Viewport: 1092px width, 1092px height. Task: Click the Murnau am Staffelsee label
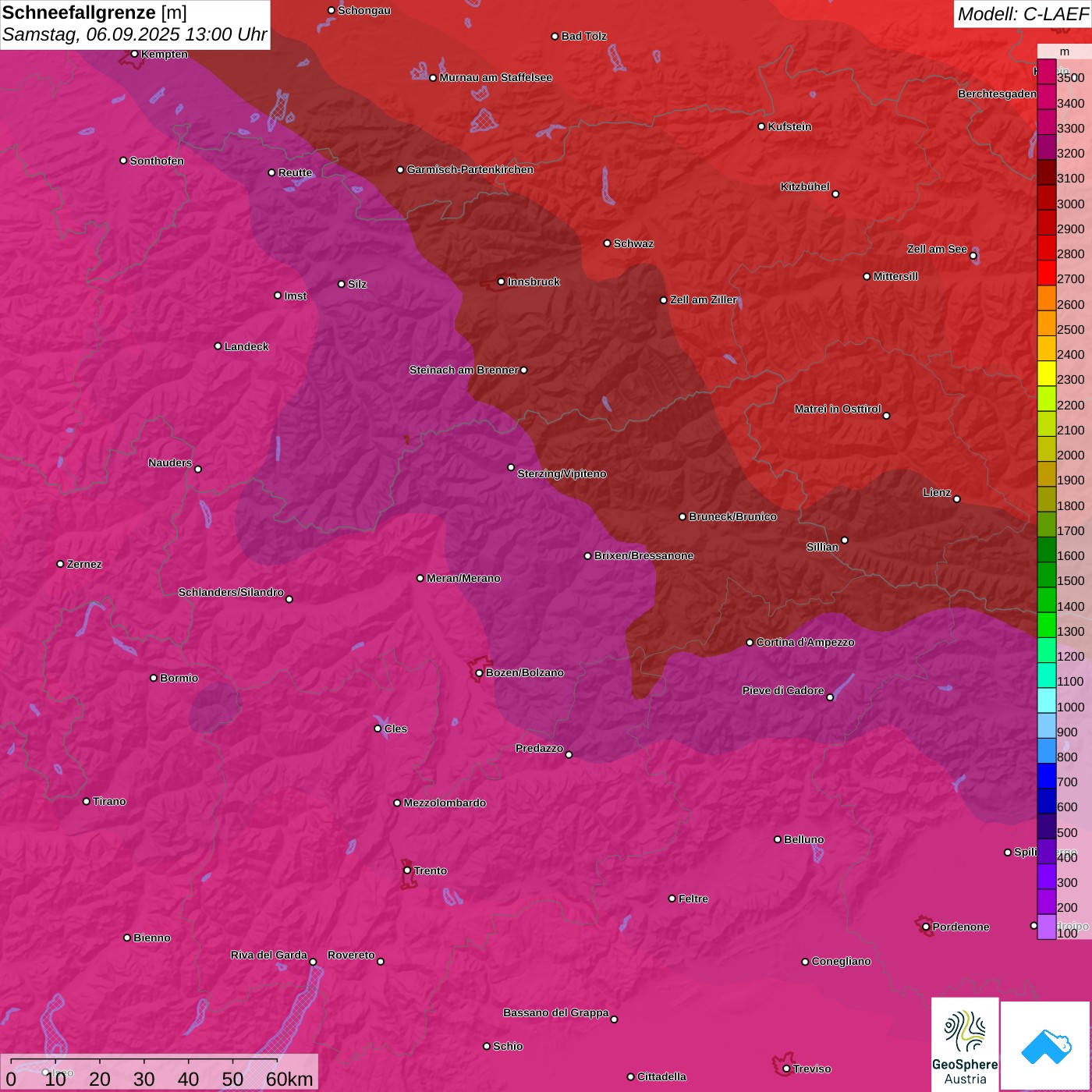[495, 78]
